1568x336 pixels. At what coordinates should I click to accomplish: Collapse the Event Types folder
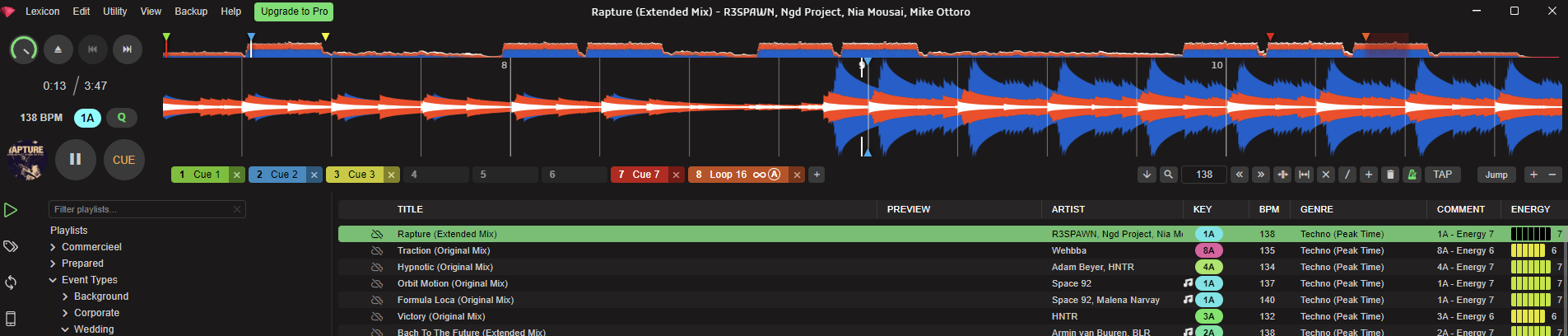click(x=53, y=280)
